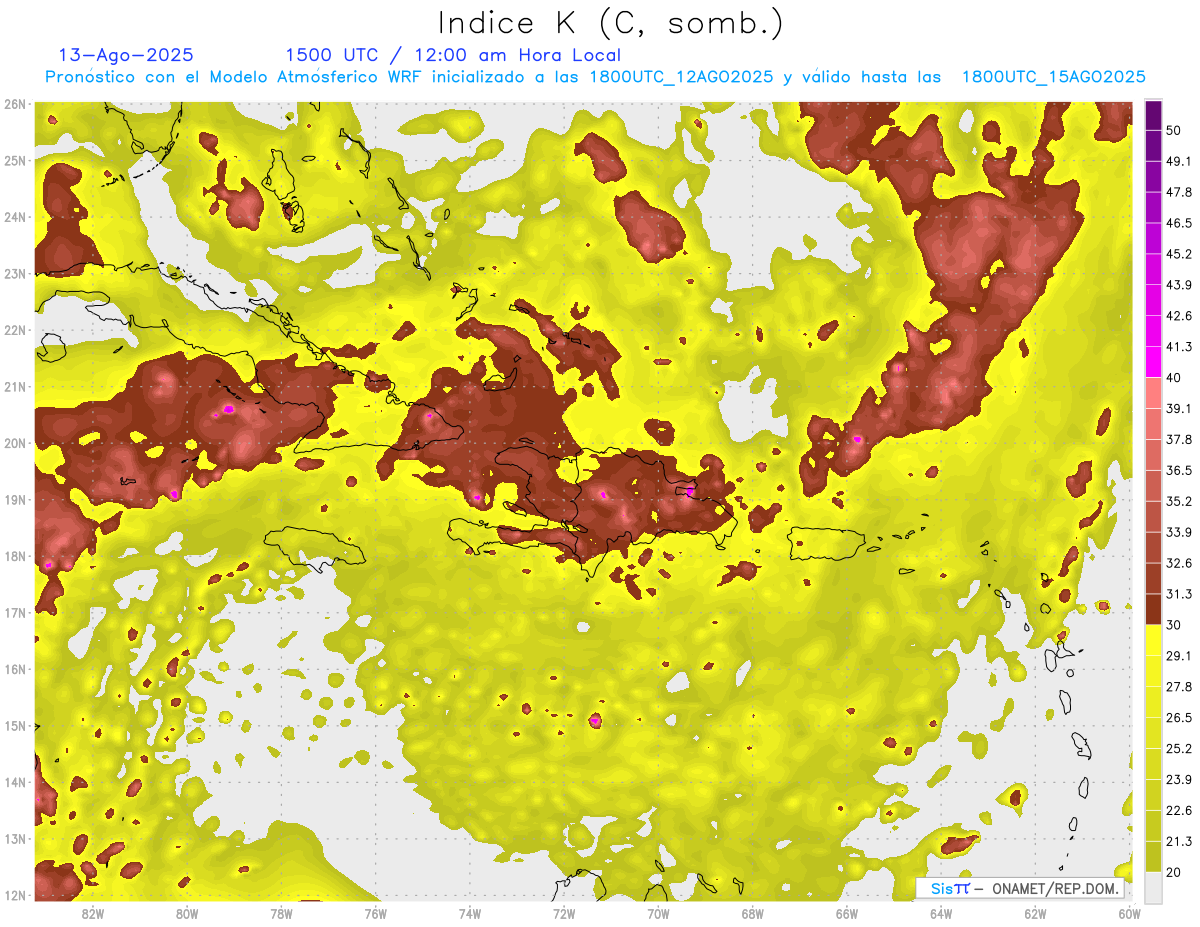
Task: Click the '66W' longitude label
Action: pyautogui.click(x=847, y=914)
